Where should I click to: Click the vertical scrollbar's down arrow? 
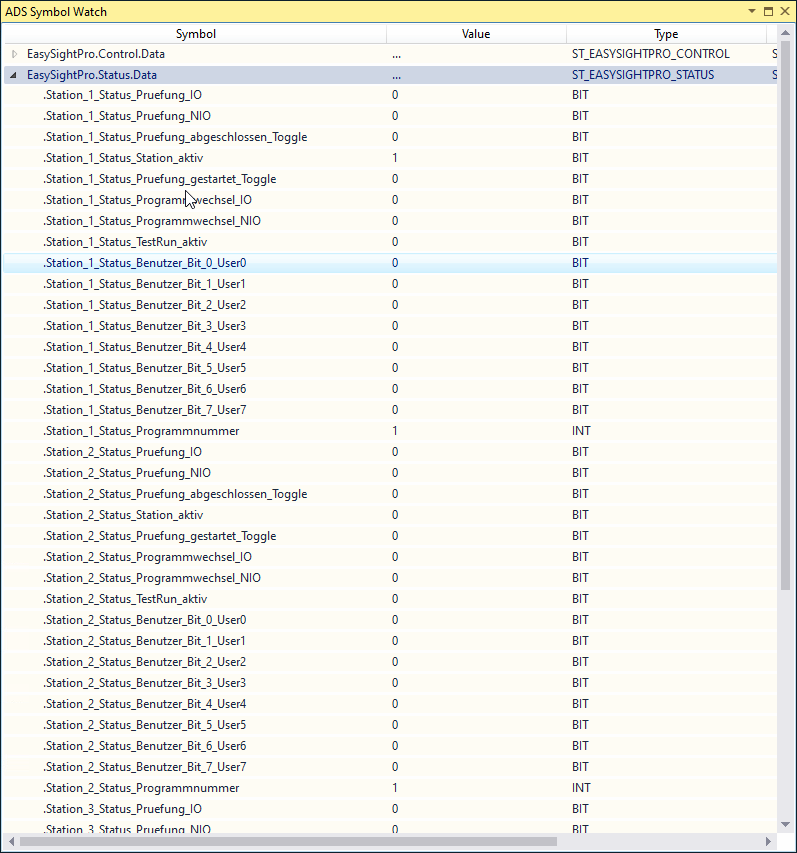point(786,824)
